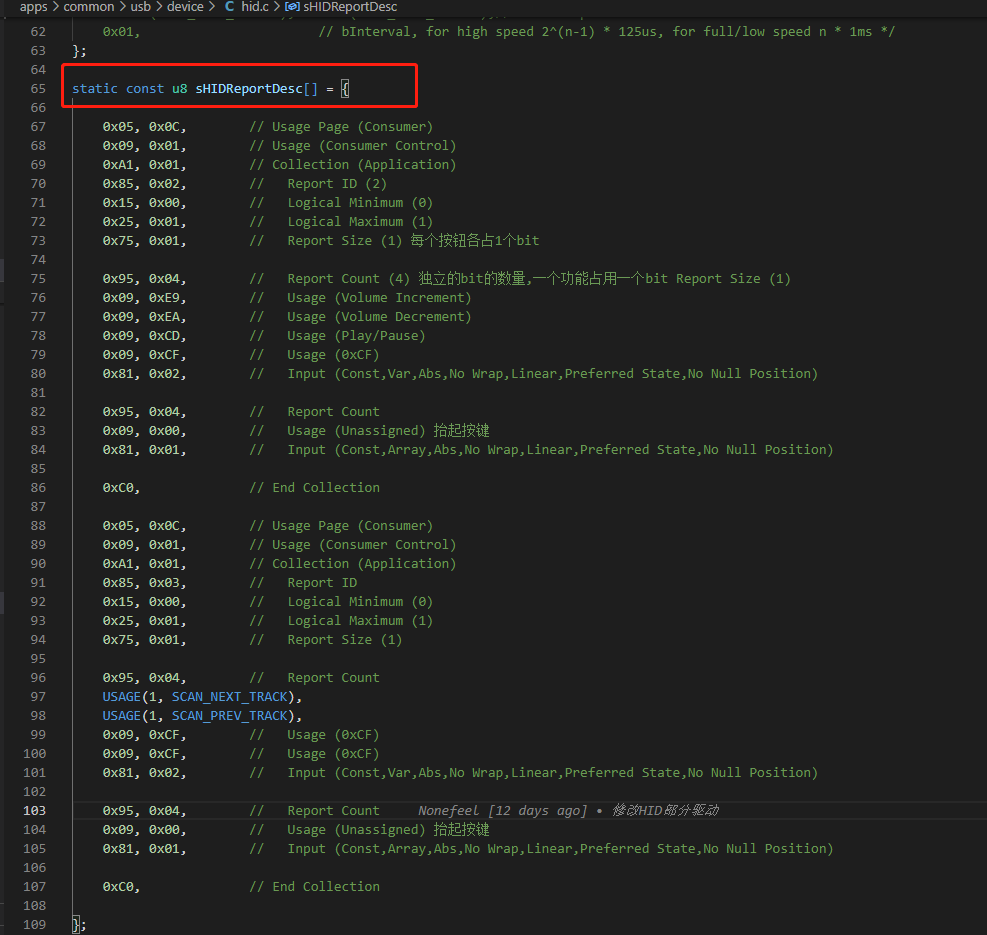The height and width of the screenshot is (935, 987).
Task: Select the sHIDReportDesc breadcrumb symbol
Action: 350,7
